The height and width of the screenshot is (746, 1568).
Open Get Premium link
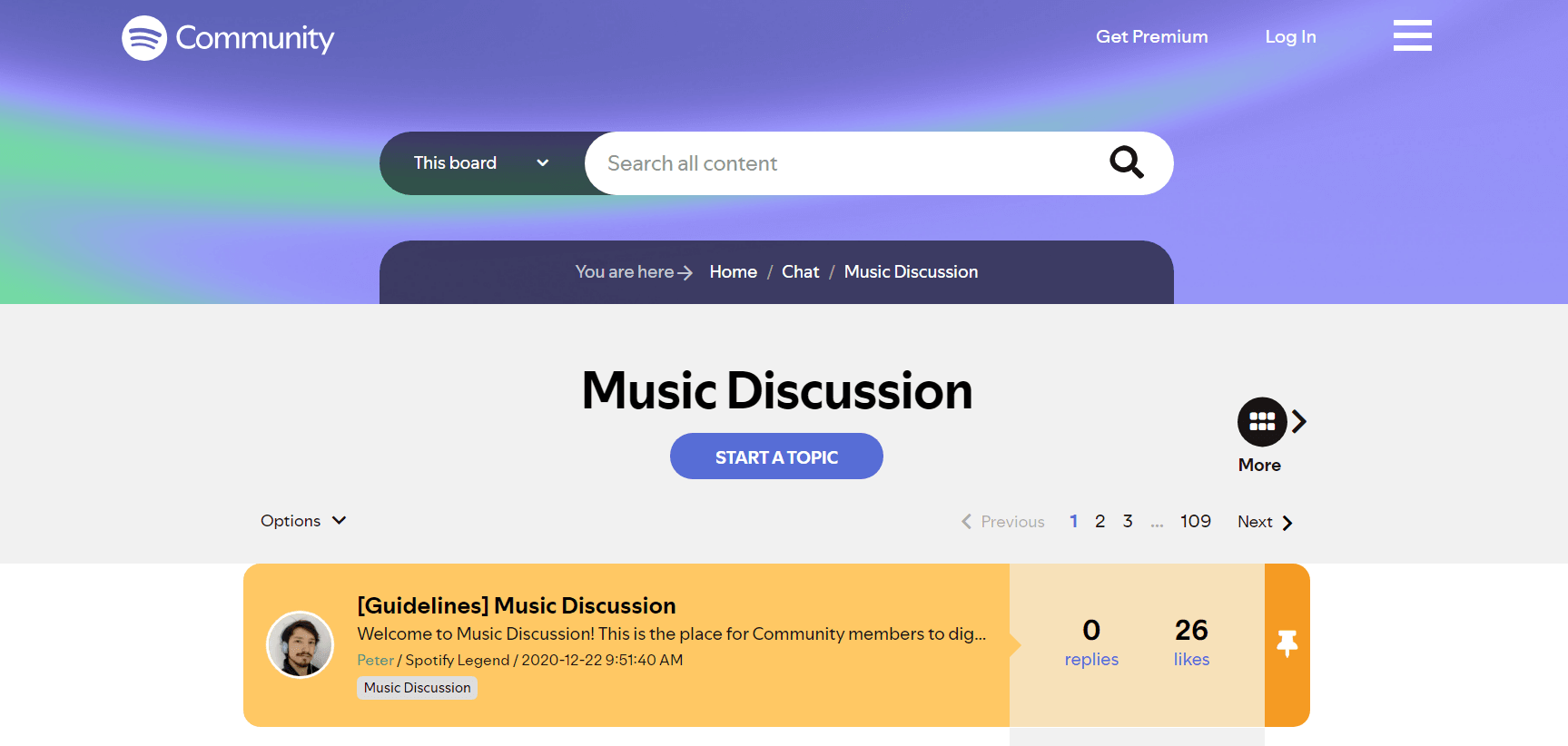coord(1151,36)
